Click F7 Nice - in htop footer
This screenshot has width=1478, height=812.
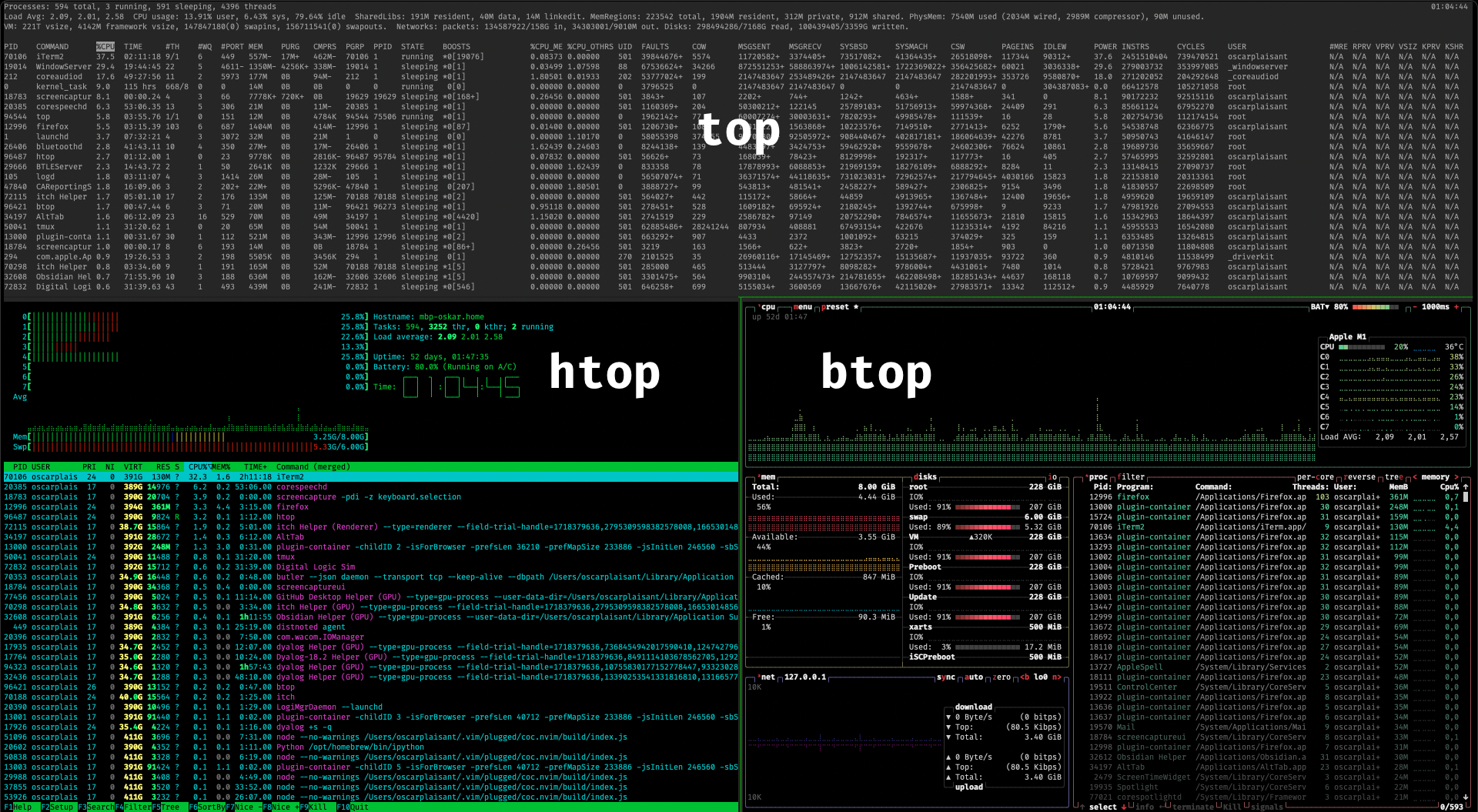pyautogui.click(x=244, y=807)
